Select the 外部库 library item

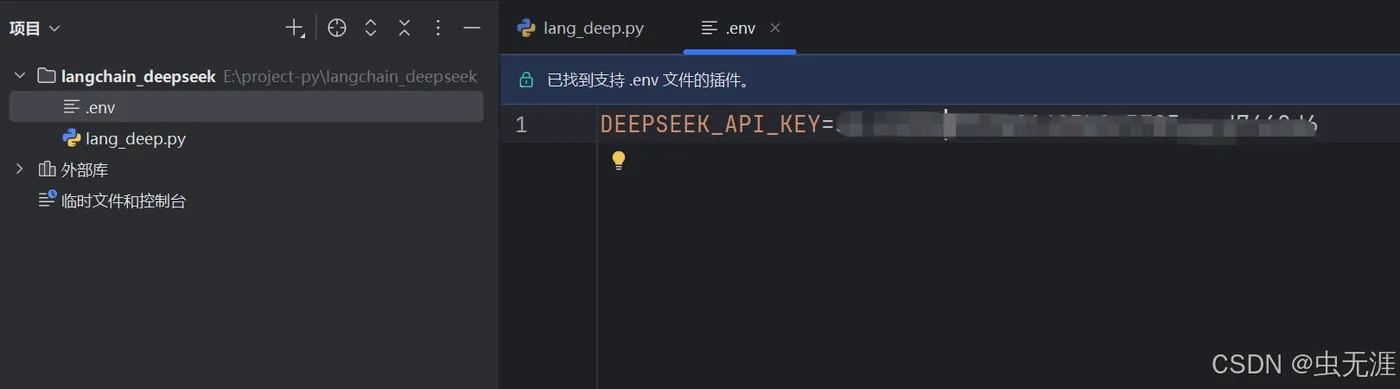(84, 170)
